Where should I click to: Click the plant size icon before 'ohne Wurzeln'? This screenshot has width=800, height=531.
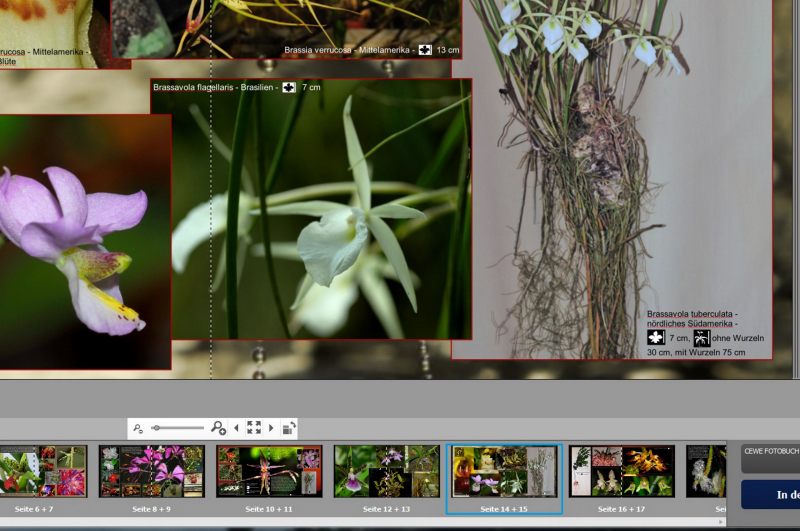click(702, 338)
